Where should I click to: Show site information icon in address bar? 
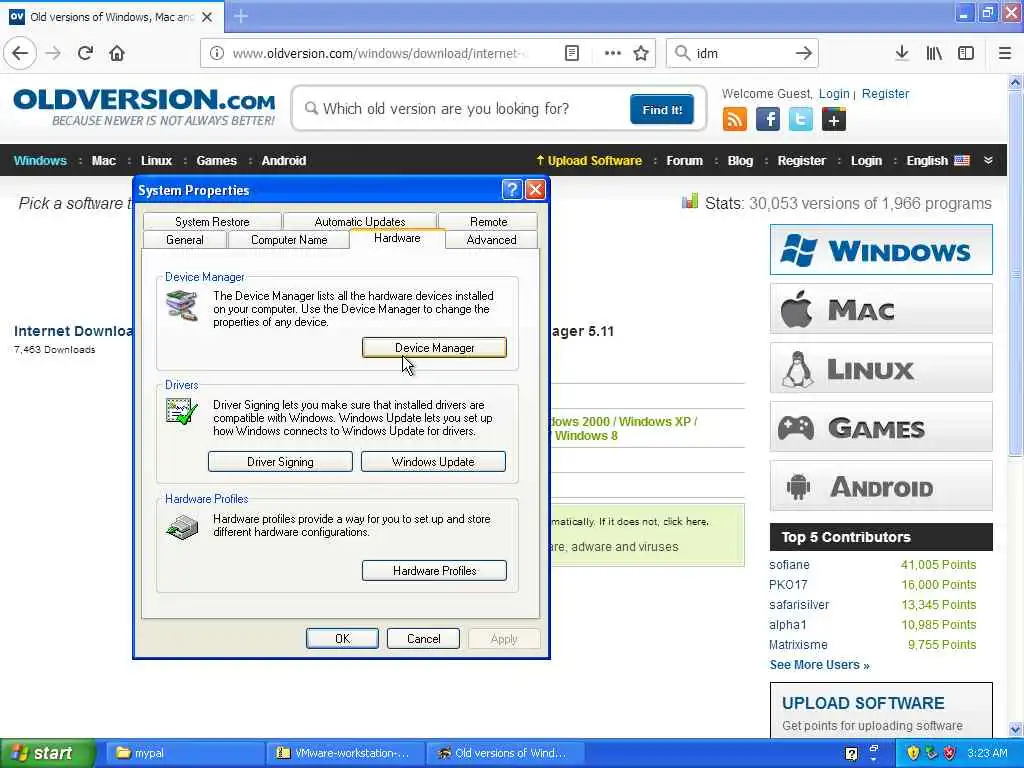(216, 53)
